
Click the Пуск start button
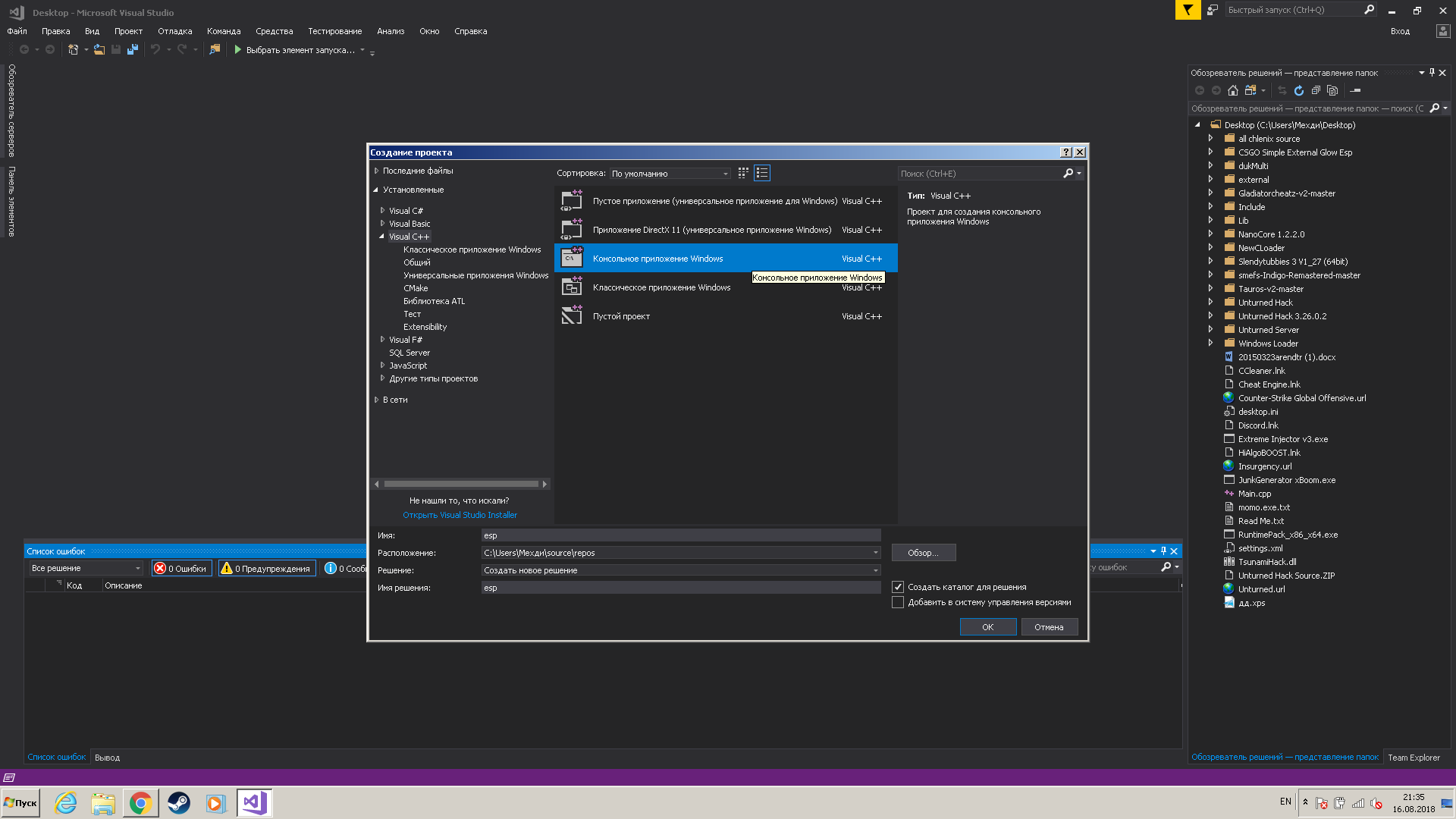click(20, 802)
